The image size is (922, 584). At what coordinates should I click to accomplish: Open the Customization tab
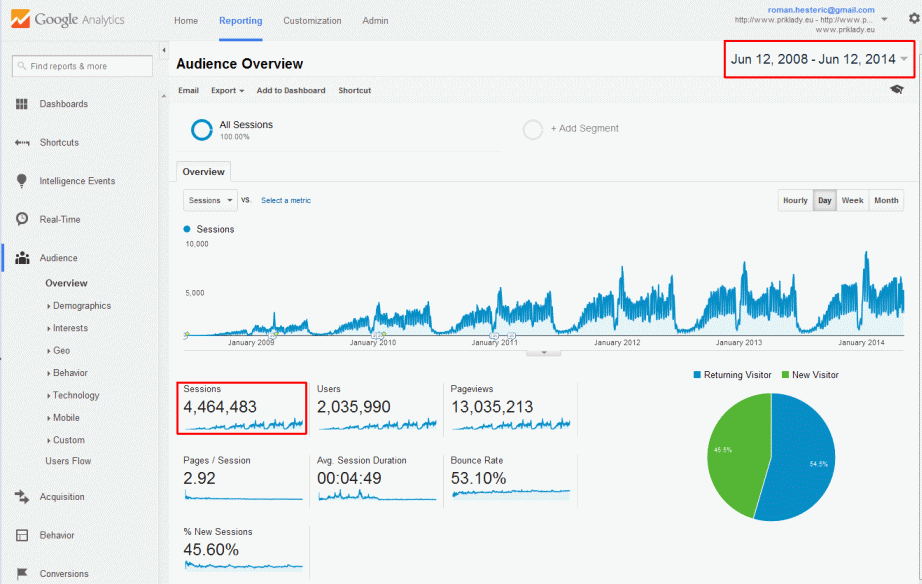tap(312, 21)
